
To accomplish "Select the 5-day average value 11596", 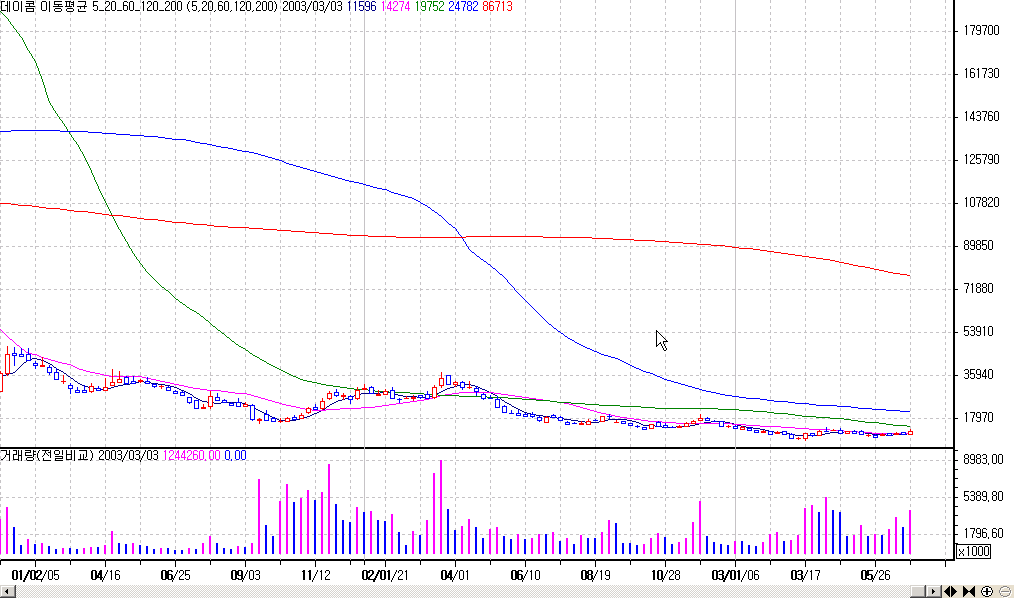I will click(x=361, y=6).
